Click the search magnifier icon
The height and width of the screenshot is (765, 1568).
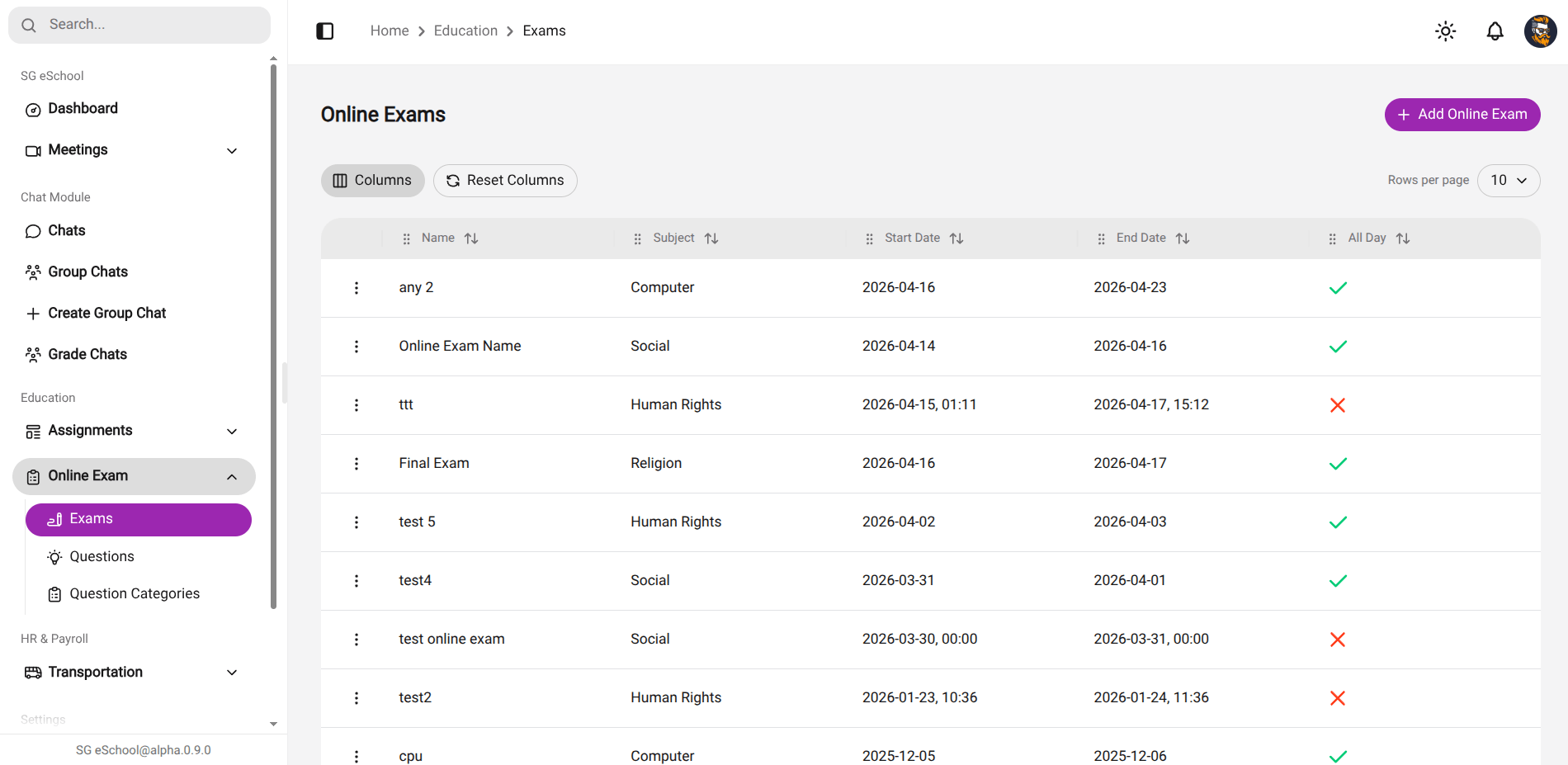tap(29, 25)
